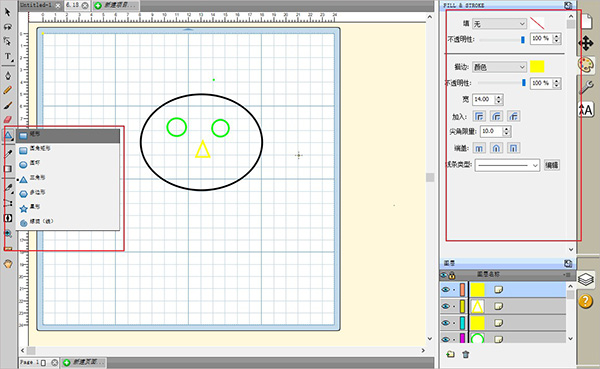The image size is (600, 369).
Task: Click the four-way move arrows icon
Action: pos(586,43)
